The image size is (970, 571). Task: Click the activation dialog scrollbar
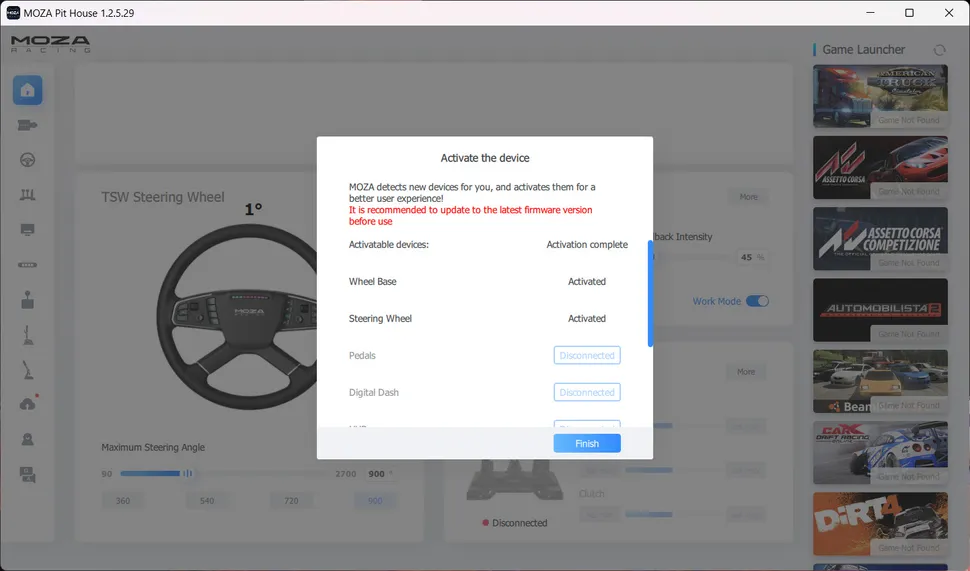650,293
